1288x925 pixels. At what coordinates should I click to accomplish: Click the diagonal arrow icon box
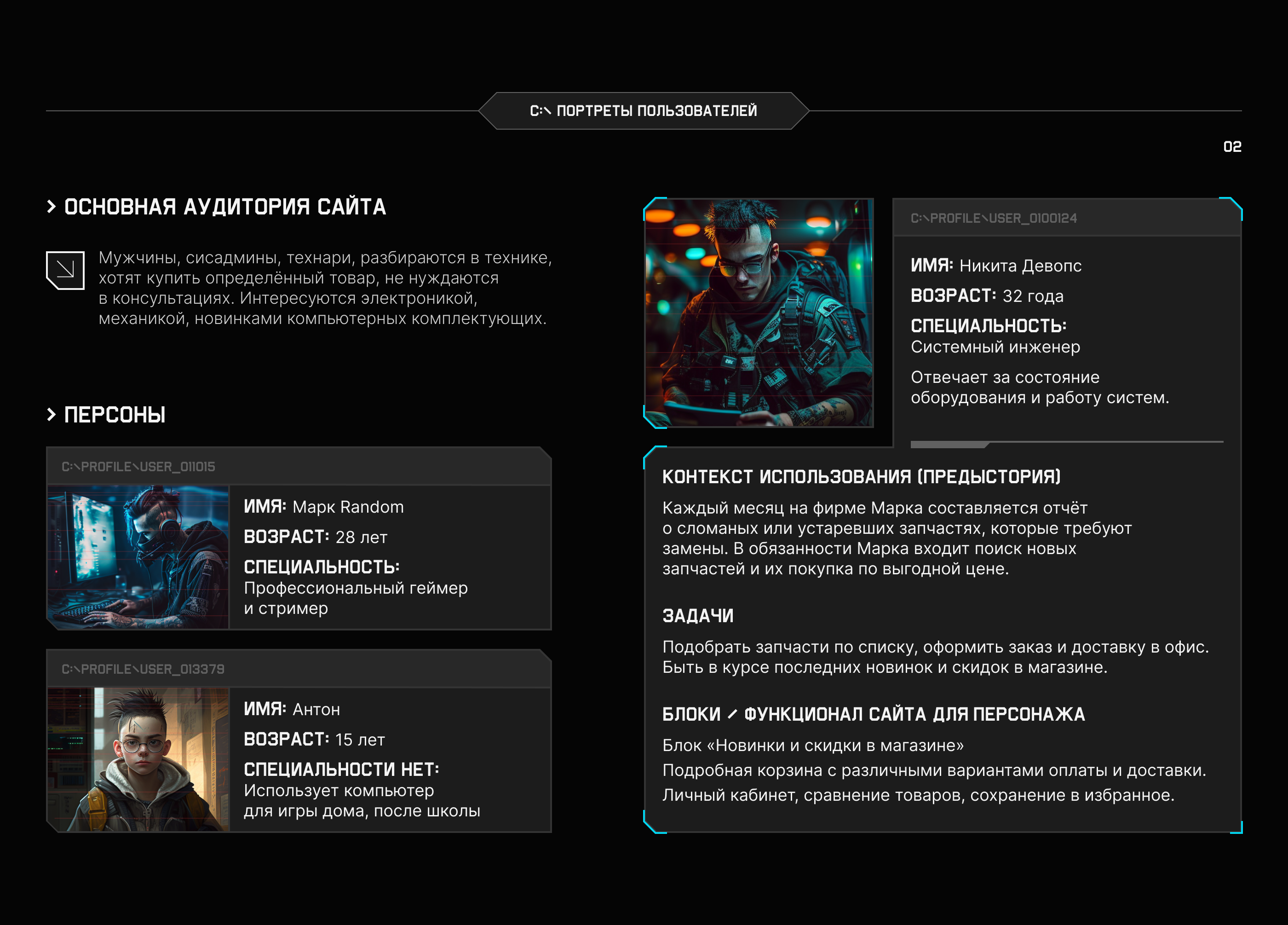point(65,270)
